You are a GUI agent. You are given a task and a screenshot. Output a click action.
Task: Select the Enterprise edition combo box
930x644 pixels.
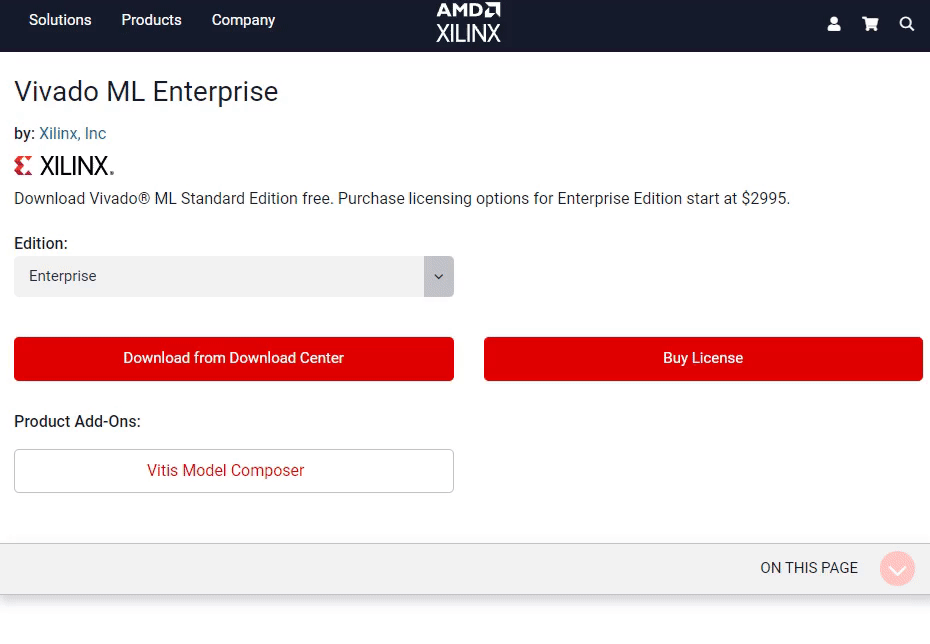pyautogui.click(x=234, y=276)
